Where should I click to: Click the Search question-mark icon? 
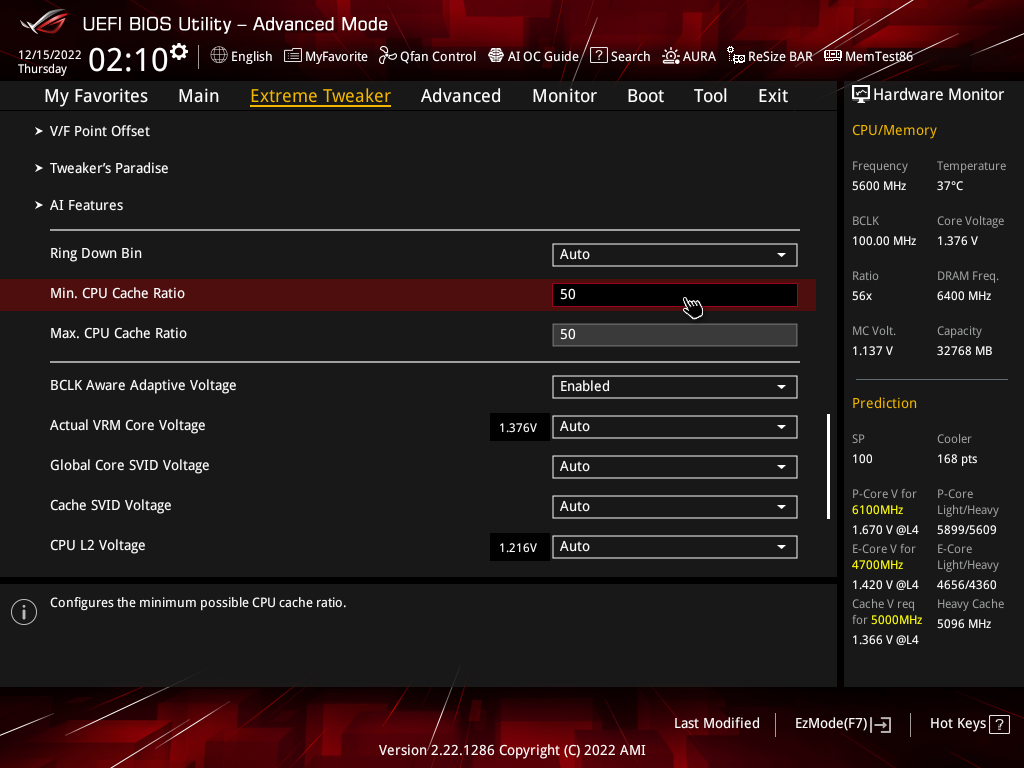598,56
